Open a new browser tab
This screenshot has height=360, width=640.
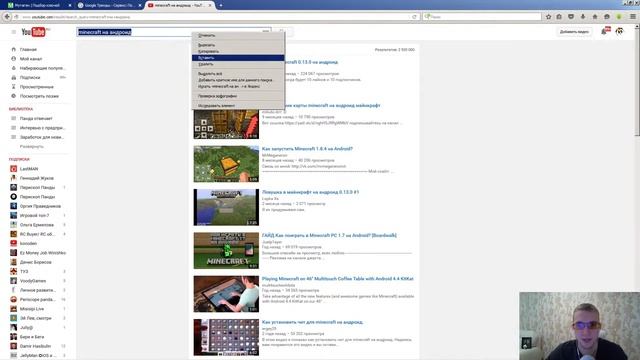coord(221,5)
